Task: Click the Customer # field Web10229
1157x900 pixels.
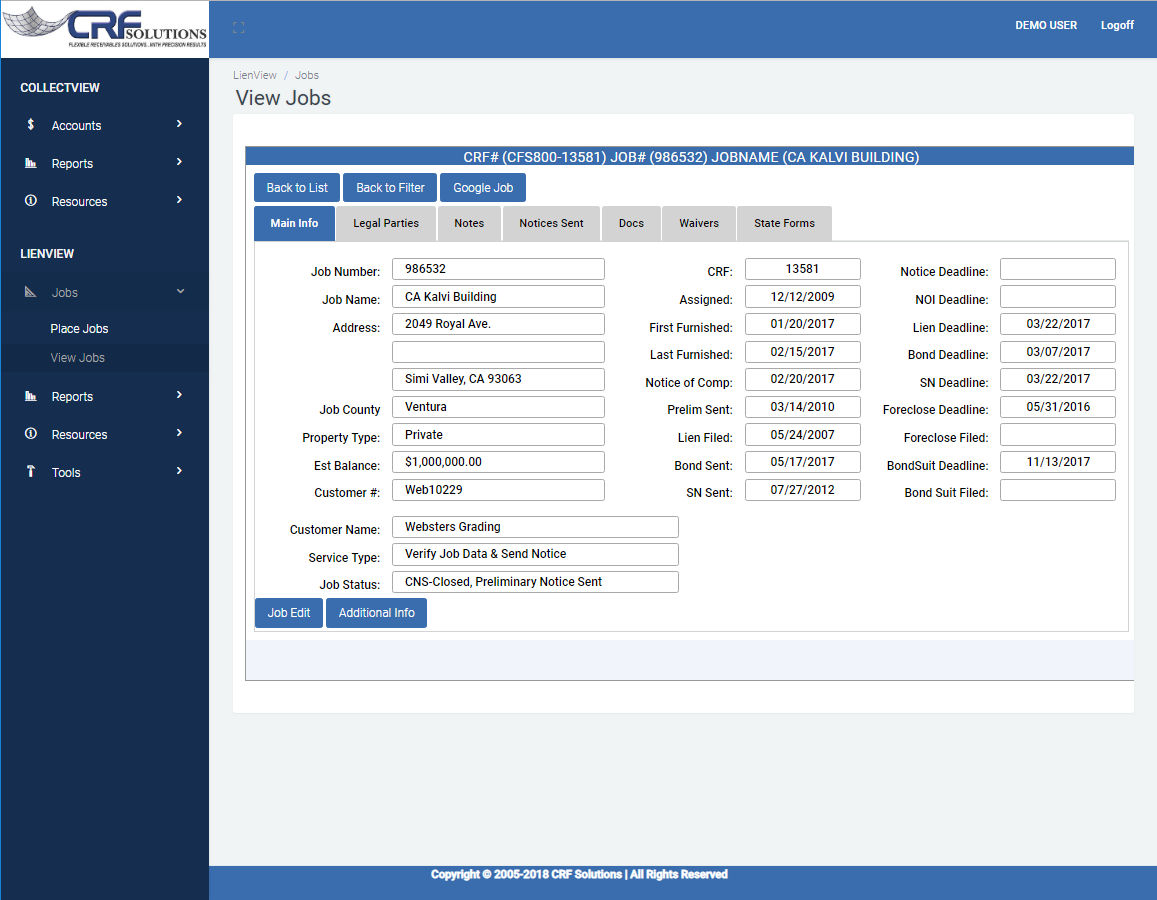Action: pos(498,490)
